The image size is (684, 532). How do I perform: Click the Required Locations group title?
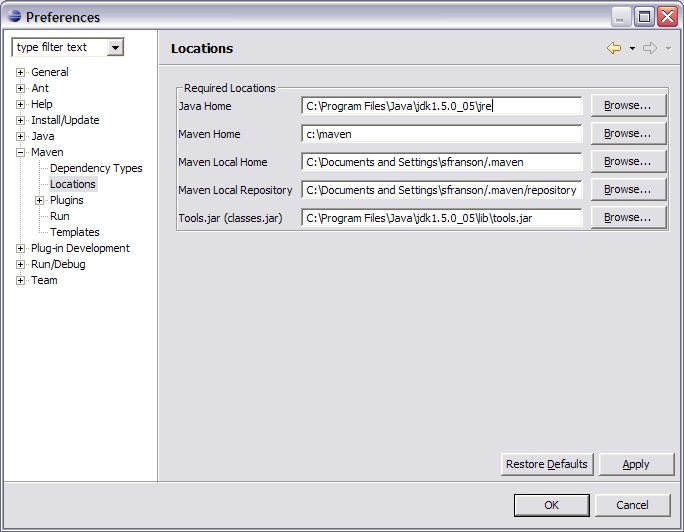tap(229, 88)
